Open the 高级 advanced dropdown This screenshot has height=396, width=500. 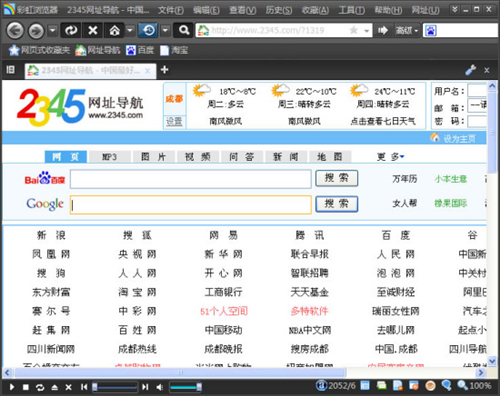[406, 31]
